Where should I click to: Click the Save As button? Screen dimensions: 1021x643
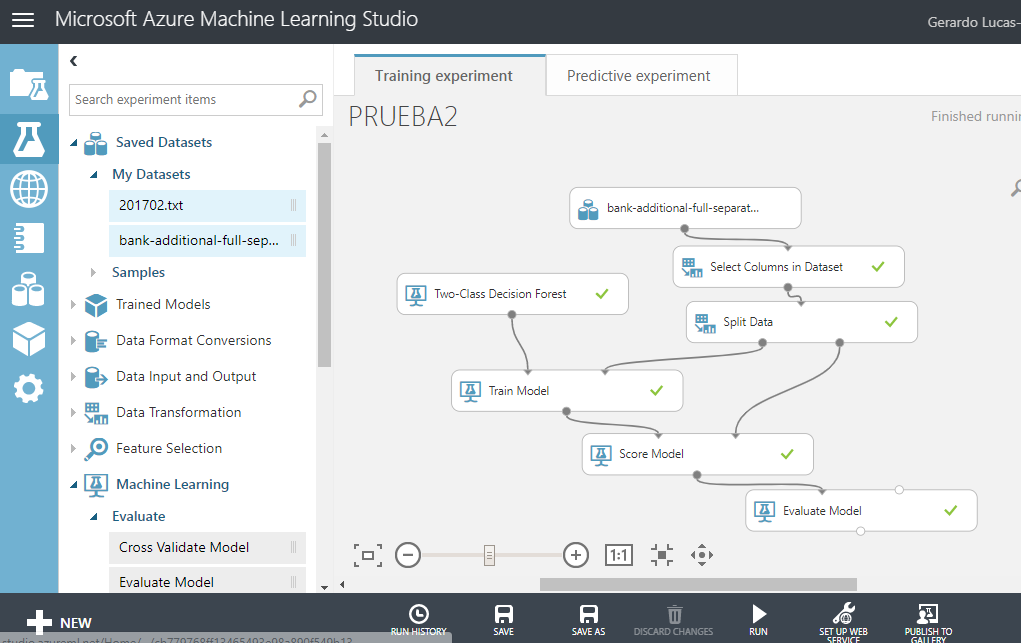[588, 617]
